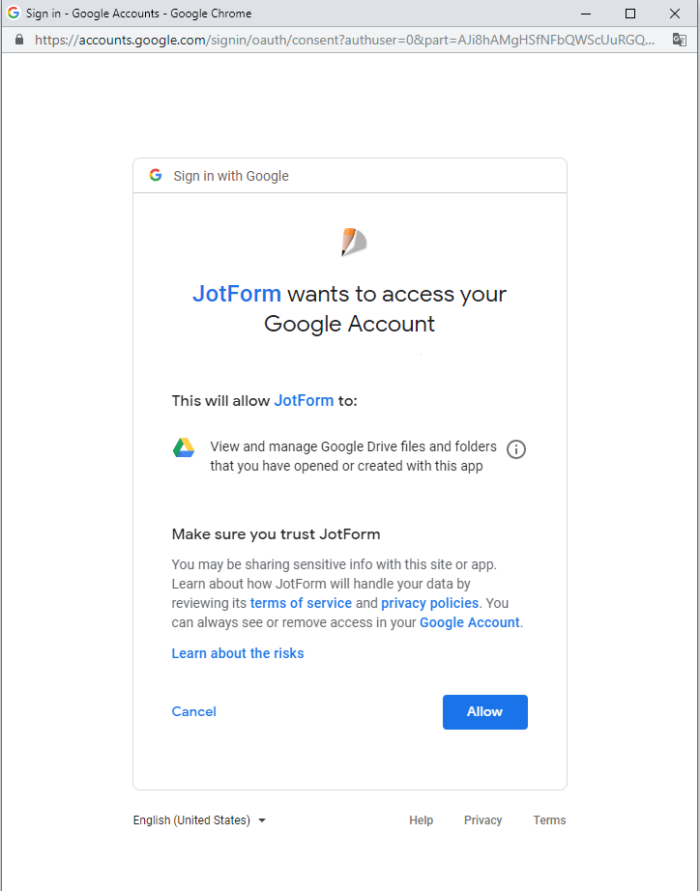
Task: Open the Privacy footer link
Action: click(483, 820)
